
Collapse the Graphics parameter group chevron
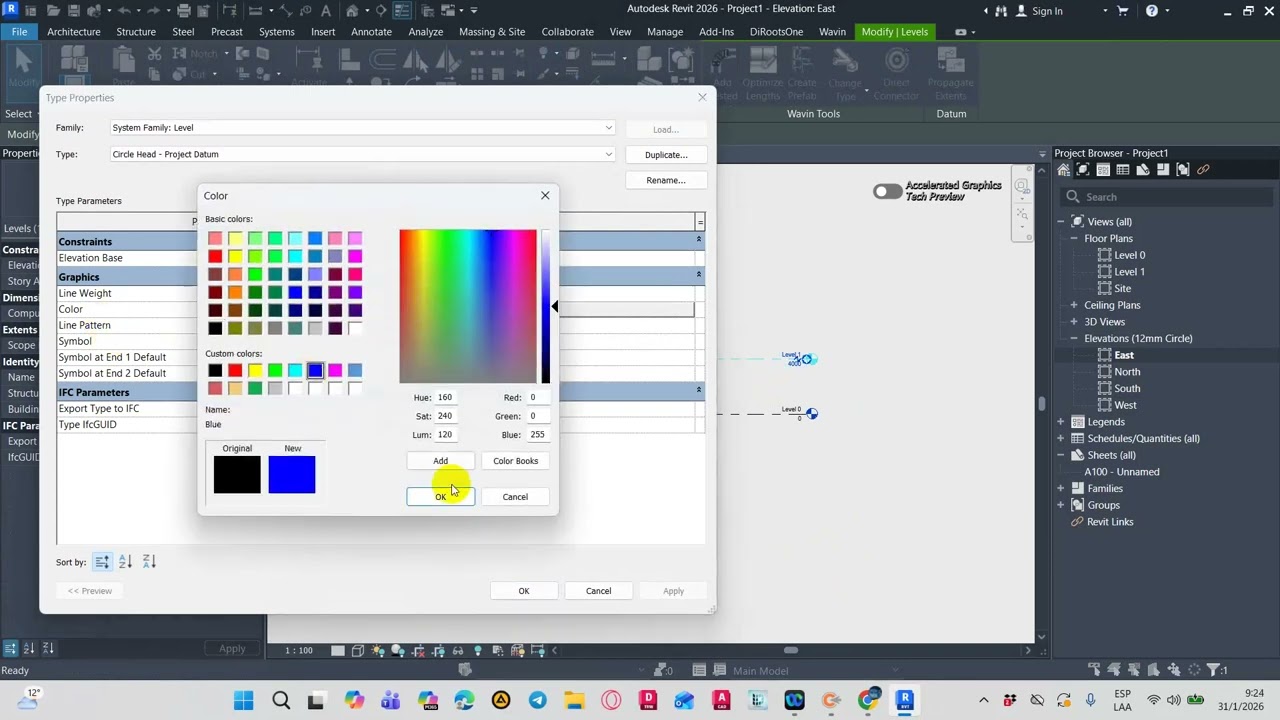698,274
